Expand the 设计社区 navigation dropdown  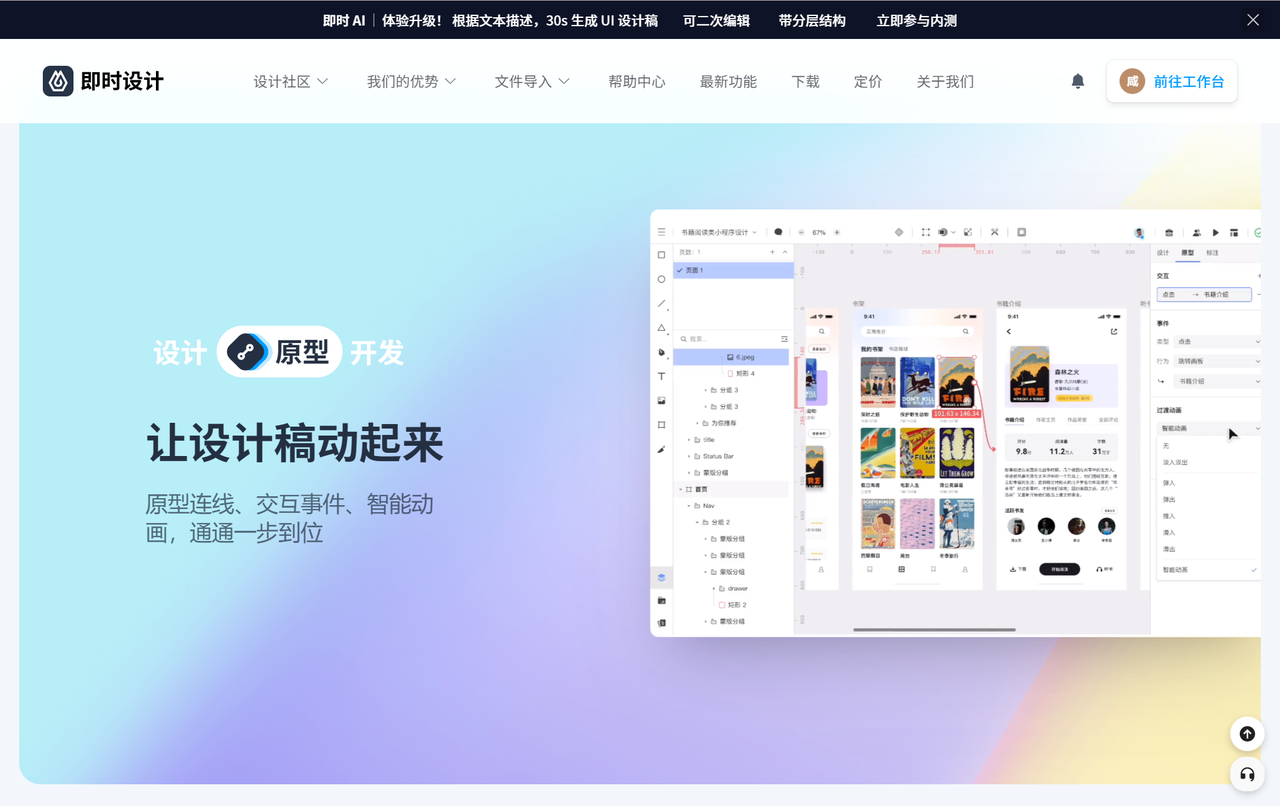(x=290, y=81)
